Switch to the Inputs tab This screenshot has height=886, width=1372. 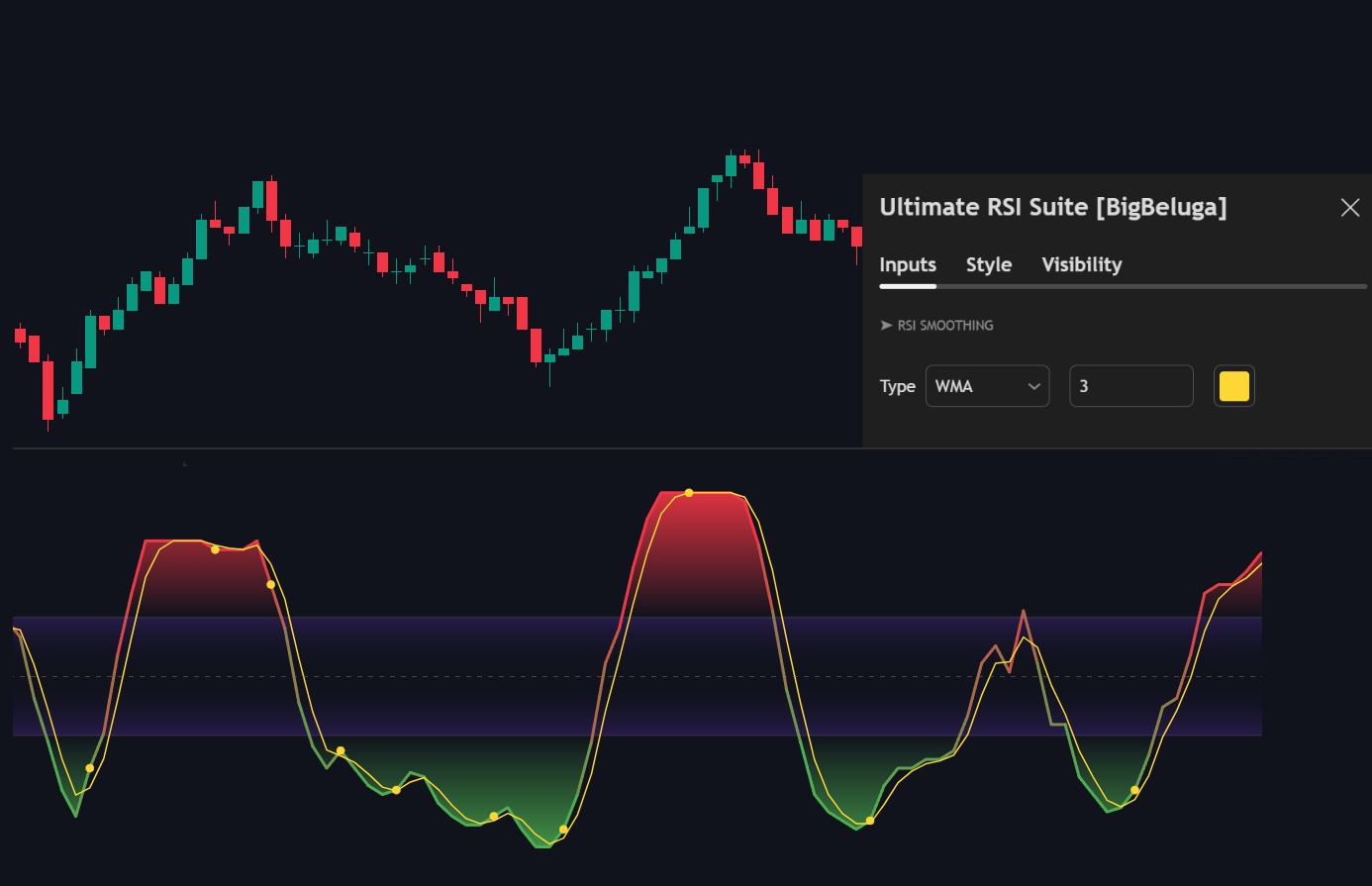coord(908,264)
